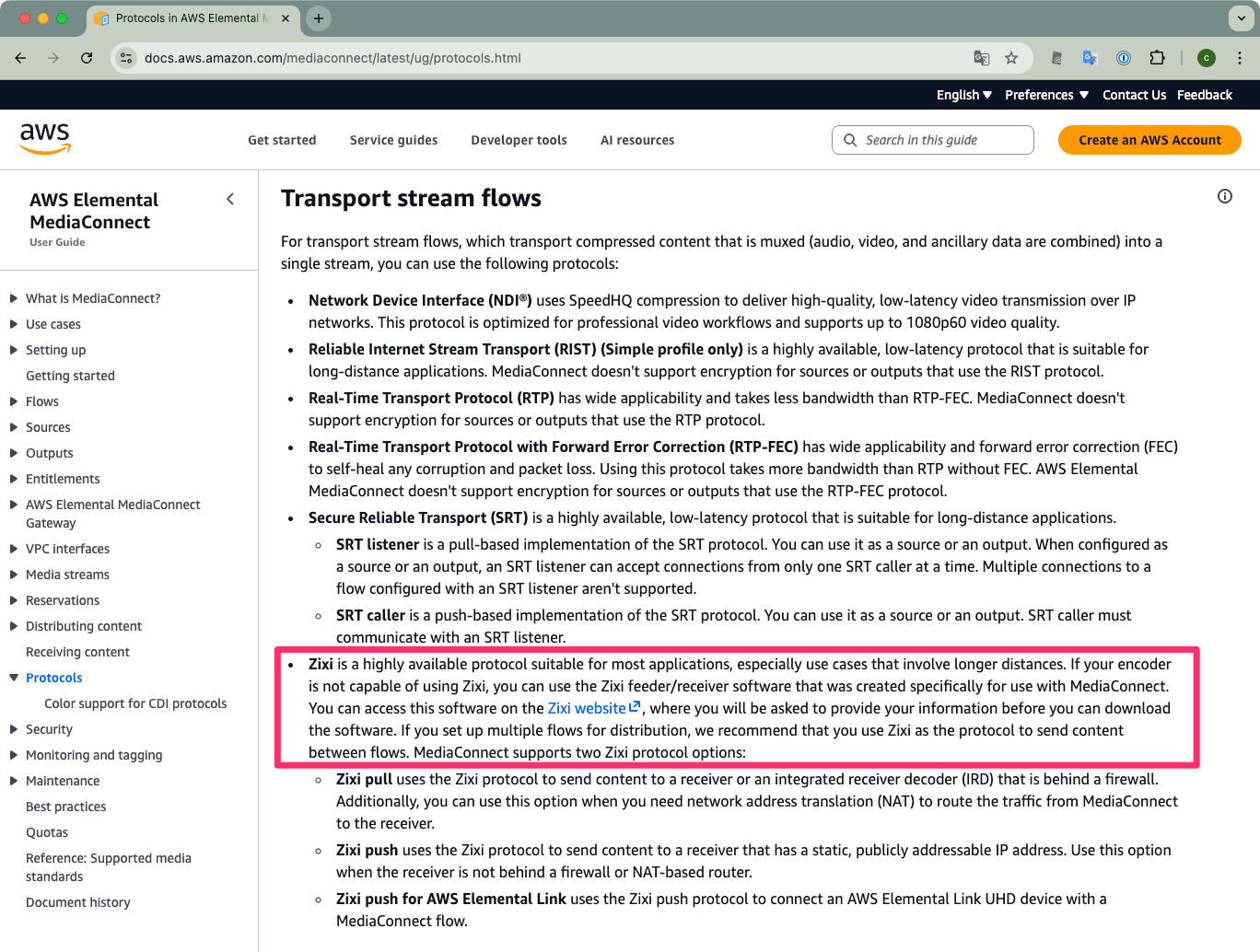
Task: Open the Preferences dropdown
Action: (x=1047, y=95)
